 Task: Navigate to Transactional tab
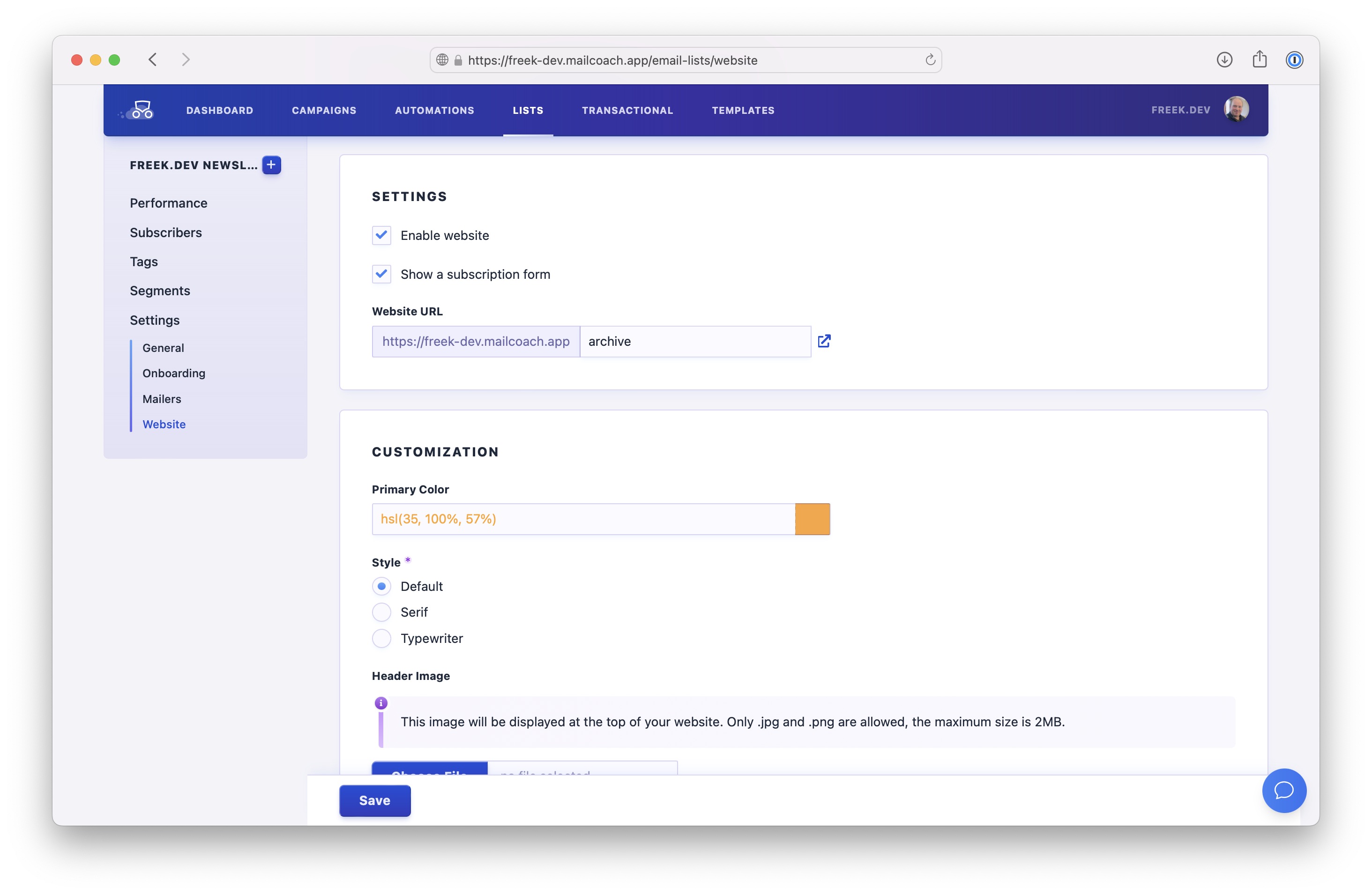627,110
